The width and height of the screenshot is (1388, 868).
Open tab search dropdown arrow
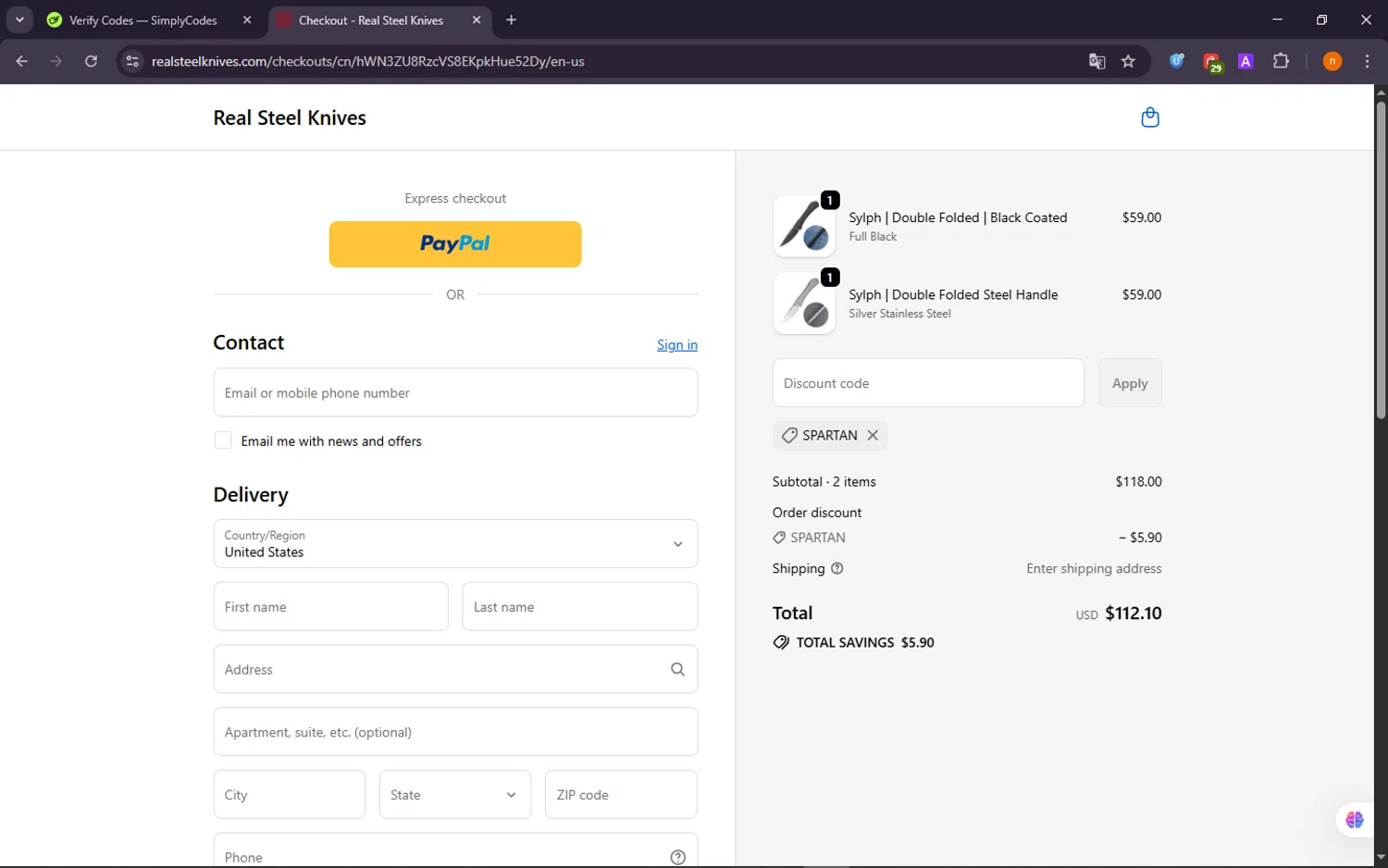point(19,19)
